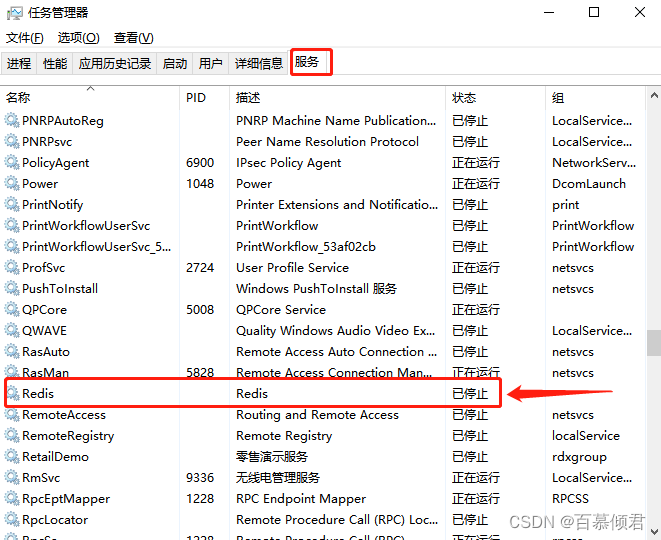The image size is (661, 540).
Task: Click the gear icon beside QWAVE
Action: click(x=12, y=330)
